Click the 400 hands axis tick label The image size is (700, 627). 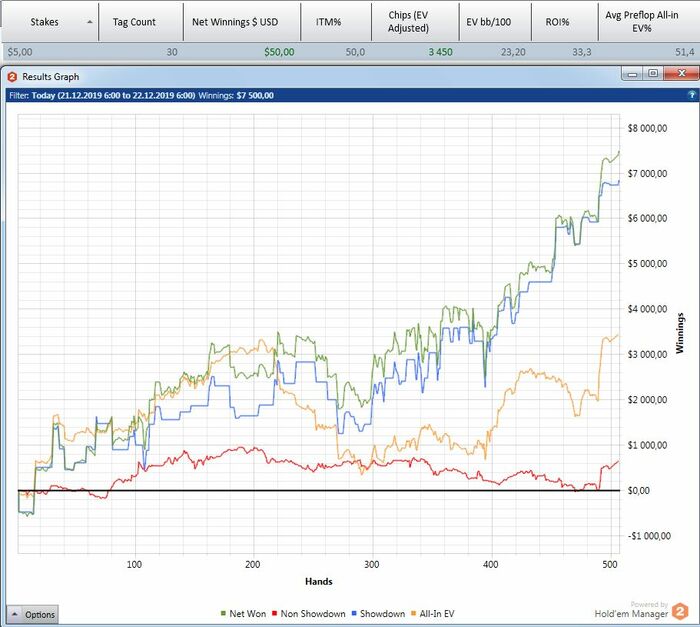(x=490, y=564)
